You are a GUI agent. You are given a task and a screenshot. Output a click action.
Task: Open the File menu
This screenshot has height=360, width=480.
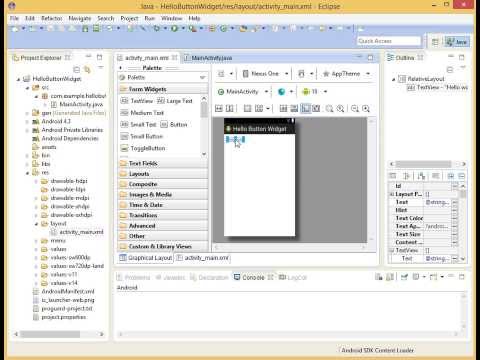tap(14, 18)
